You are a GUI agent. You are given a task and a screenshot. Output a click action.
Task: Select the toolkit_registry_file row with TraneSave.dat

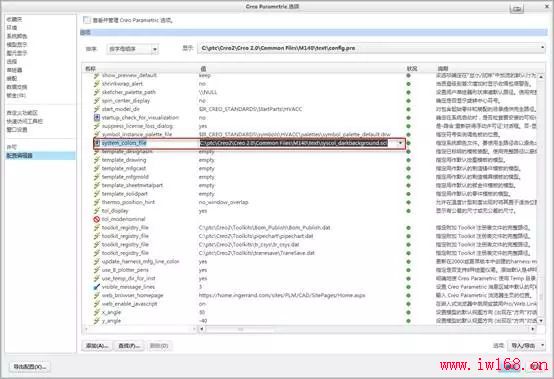[x=311, y=253]
